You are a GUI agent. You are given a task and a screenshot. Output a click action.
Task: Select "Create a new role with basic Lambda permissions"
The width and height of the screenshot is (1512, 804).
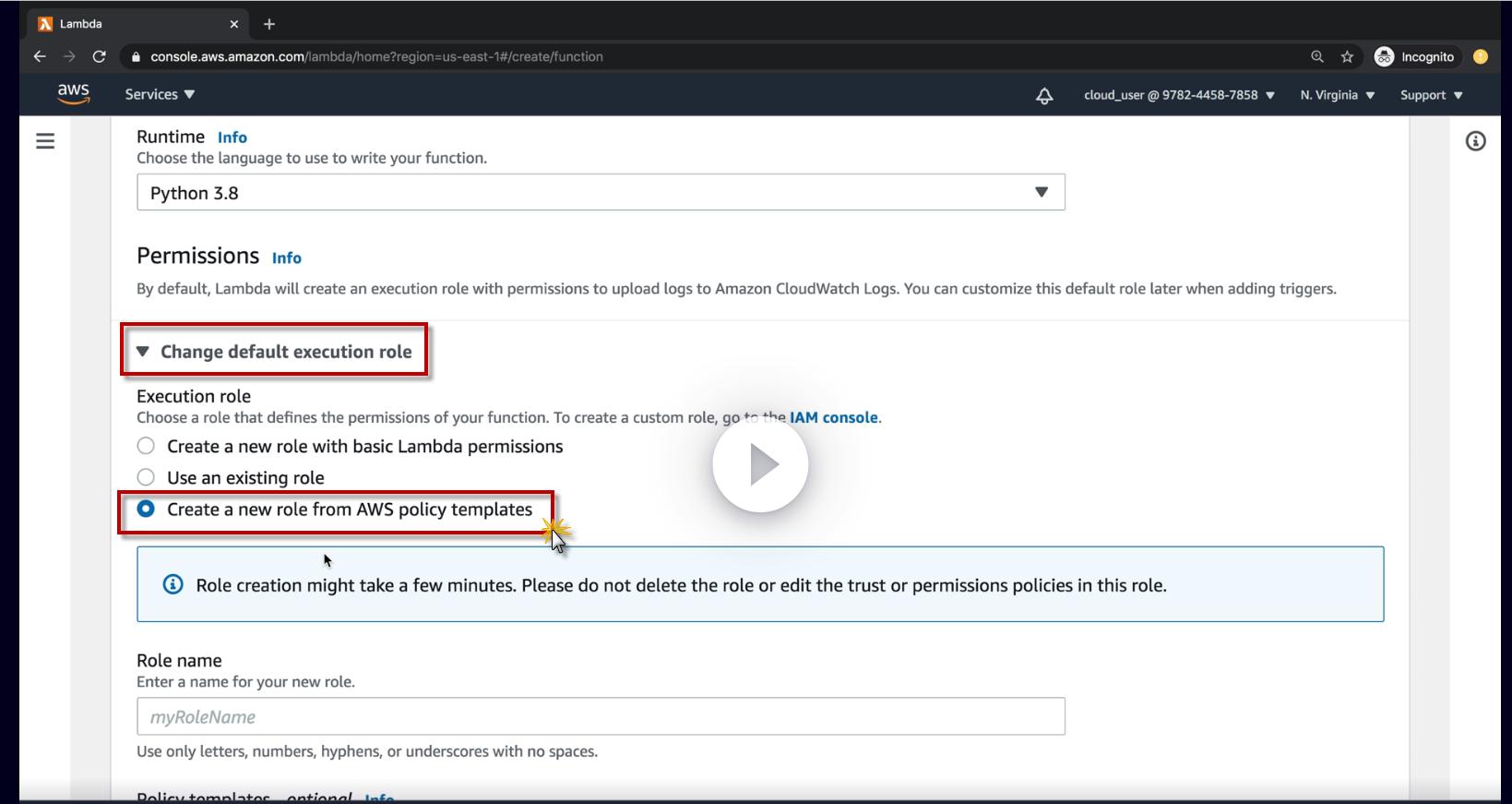146,447
